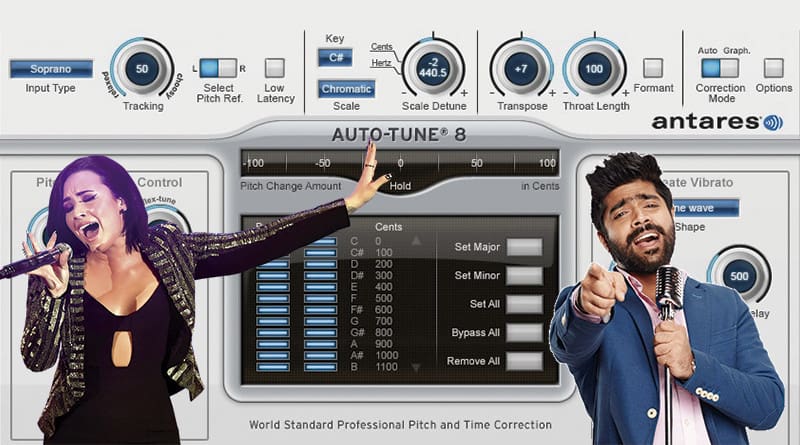Click the Tracking knob showing 50
The height and width of the screenshot is (445, 800).
142,68
